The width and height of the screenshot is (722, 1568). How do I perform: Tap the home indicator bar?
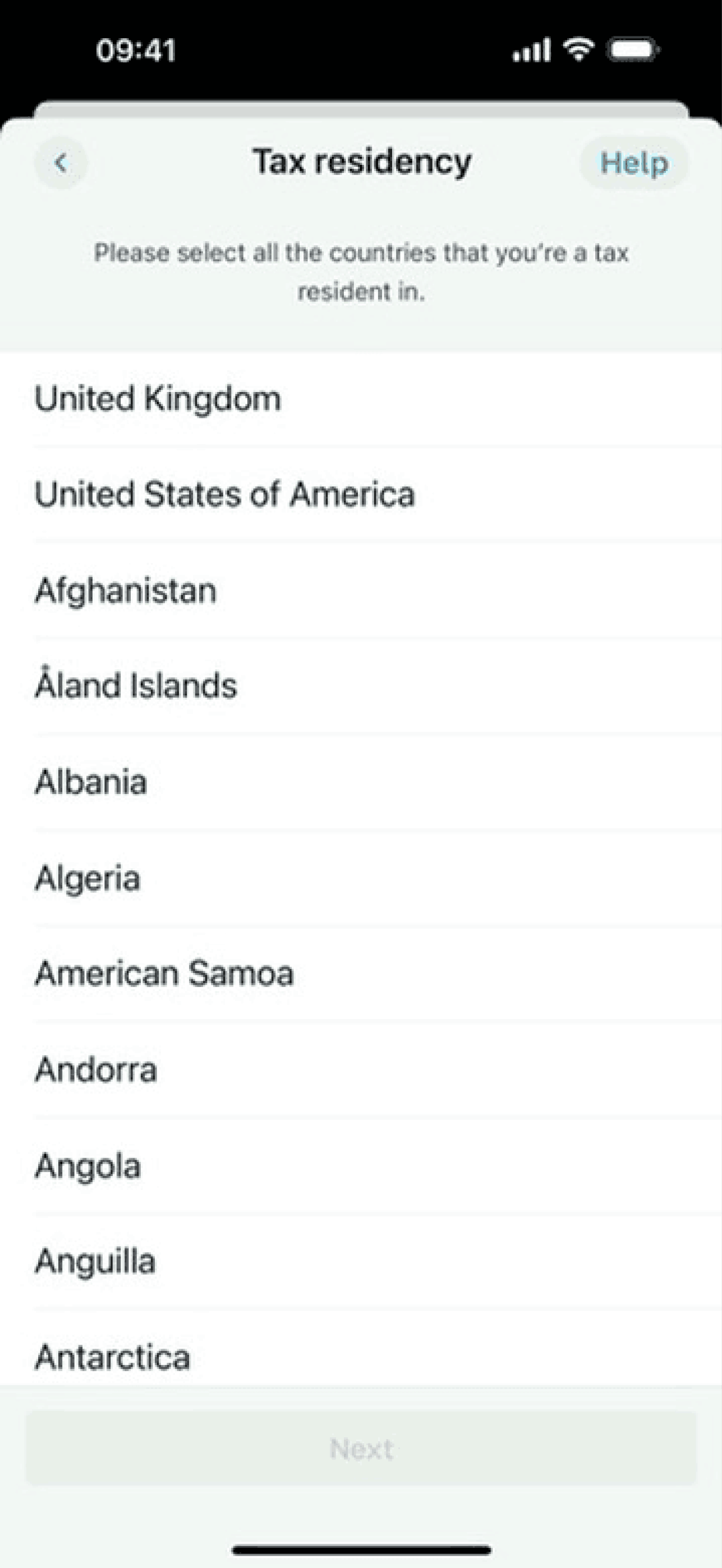[361, 1549]
